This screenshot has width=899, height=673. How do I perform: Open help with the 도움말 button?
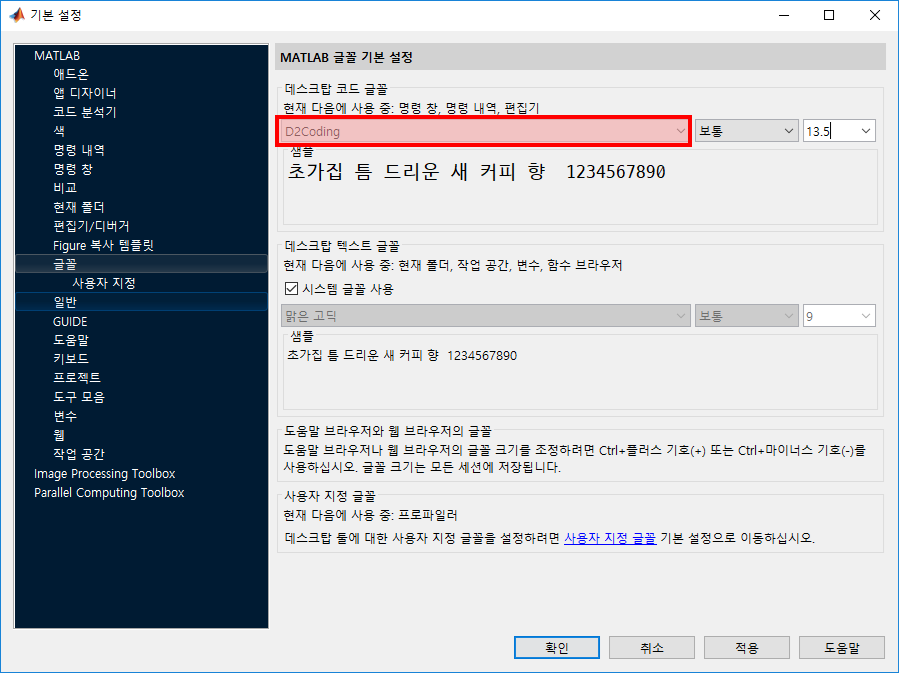coord(842,648)
